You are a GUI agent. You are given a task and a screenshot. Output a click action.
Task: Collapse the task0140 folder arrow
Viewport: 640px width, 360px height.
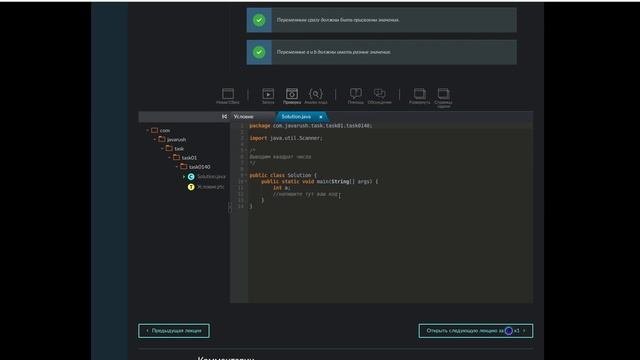177,167
